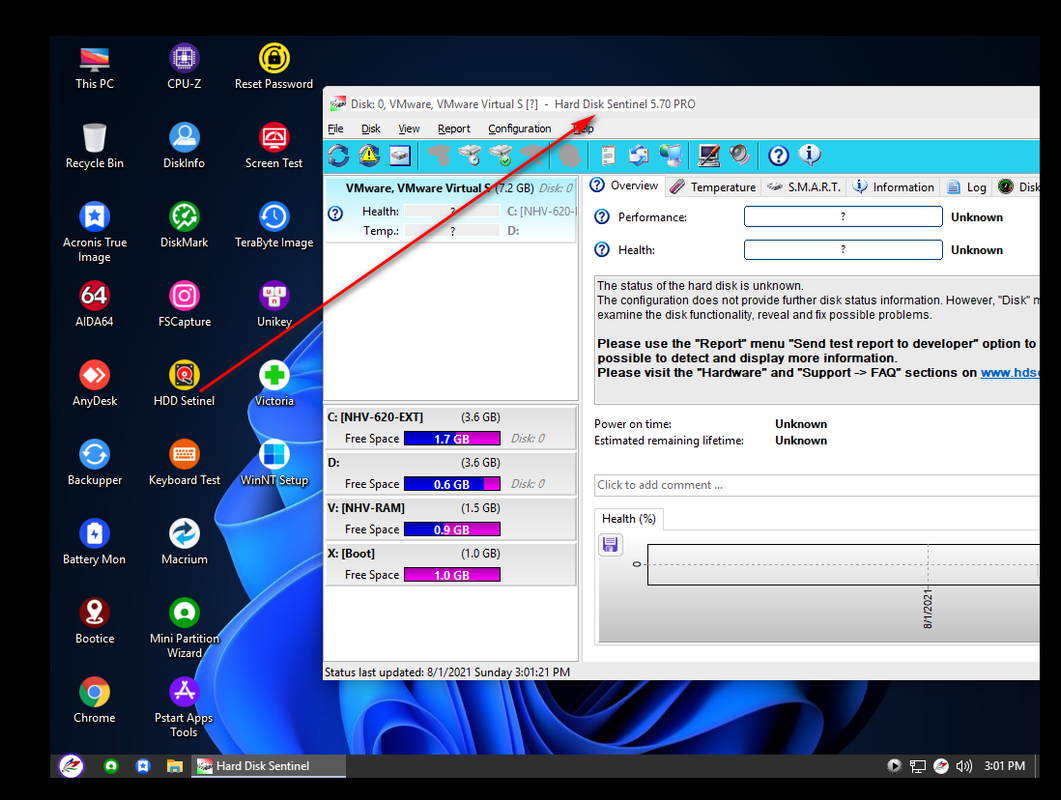Open the View menu
The height and width of the screenshot is (800, 1061).
409,129
